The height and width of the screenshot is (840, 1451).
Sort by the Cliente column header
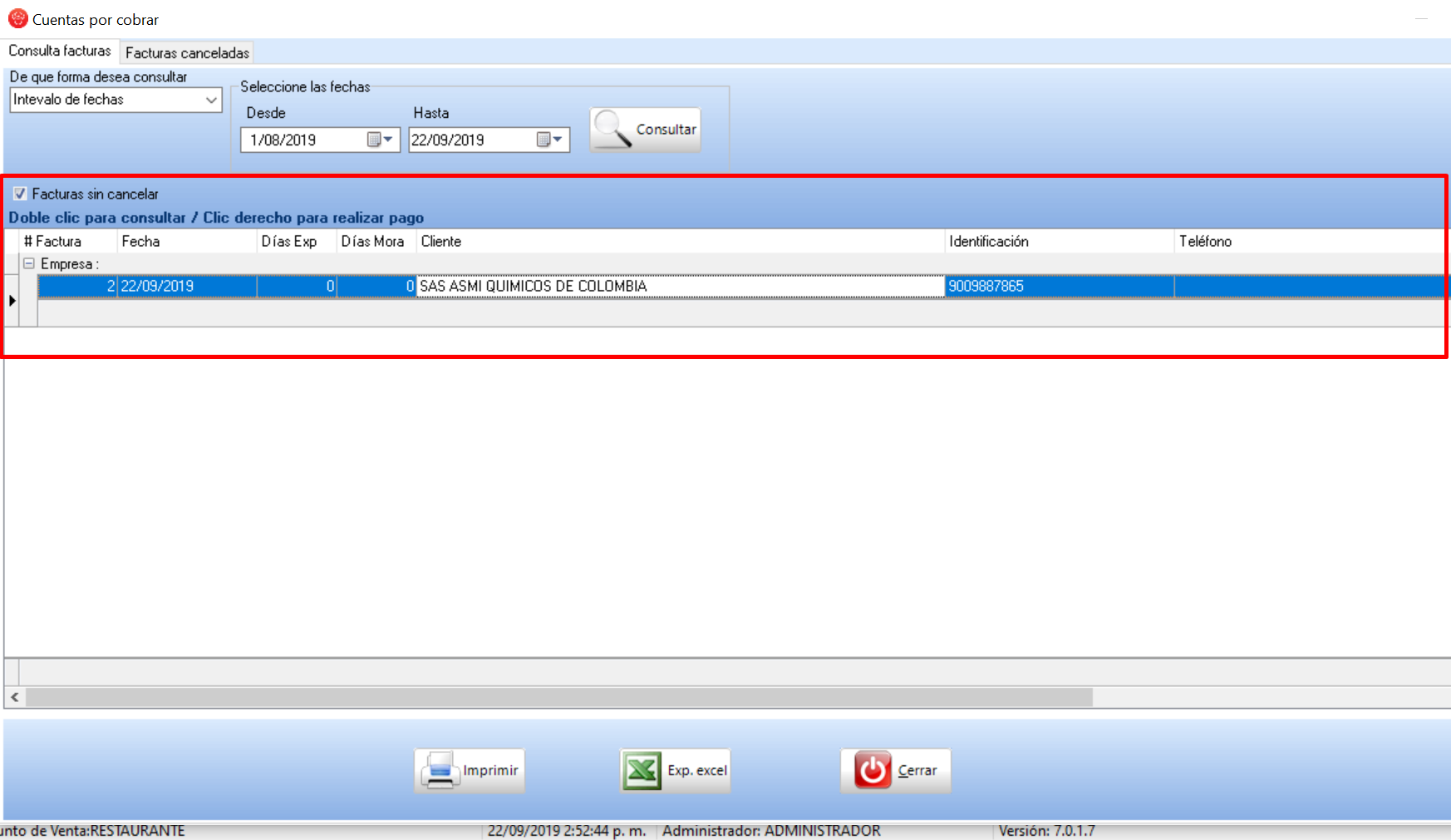coord(441,241)
